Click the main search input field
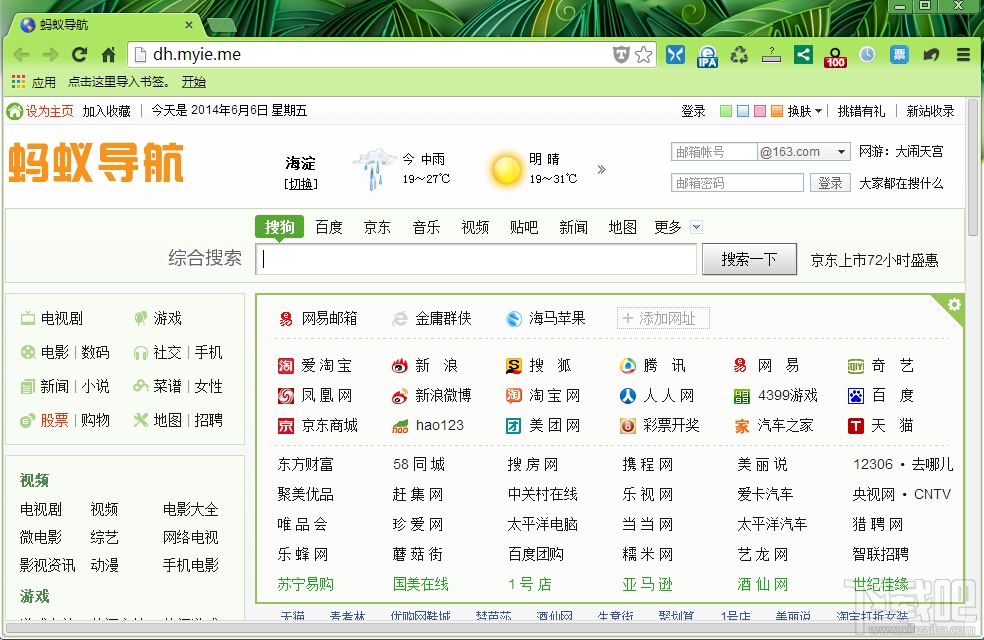984x640 pixels. 476,259
